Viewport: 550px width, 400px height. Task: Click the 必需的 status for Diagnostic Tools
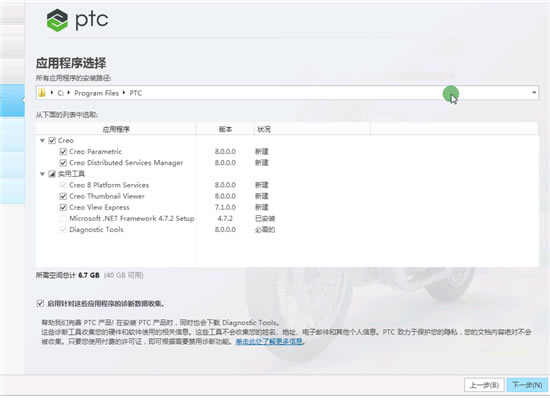pyautogui.click(x=265, y=230)
